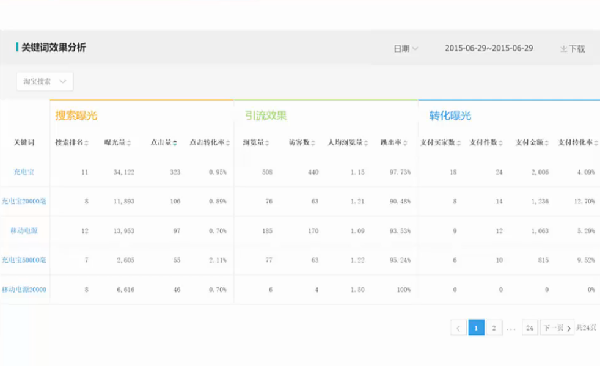Click exposure value 6,616

pos(126,290)
